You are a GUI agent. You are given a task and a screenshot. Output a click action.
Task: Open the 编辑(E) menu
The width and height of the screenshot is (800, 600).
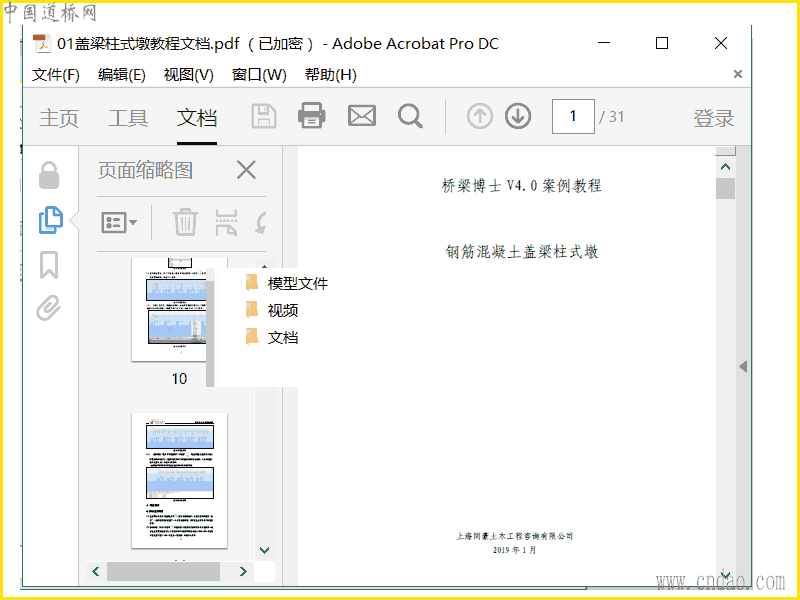(x=121, y=75)
